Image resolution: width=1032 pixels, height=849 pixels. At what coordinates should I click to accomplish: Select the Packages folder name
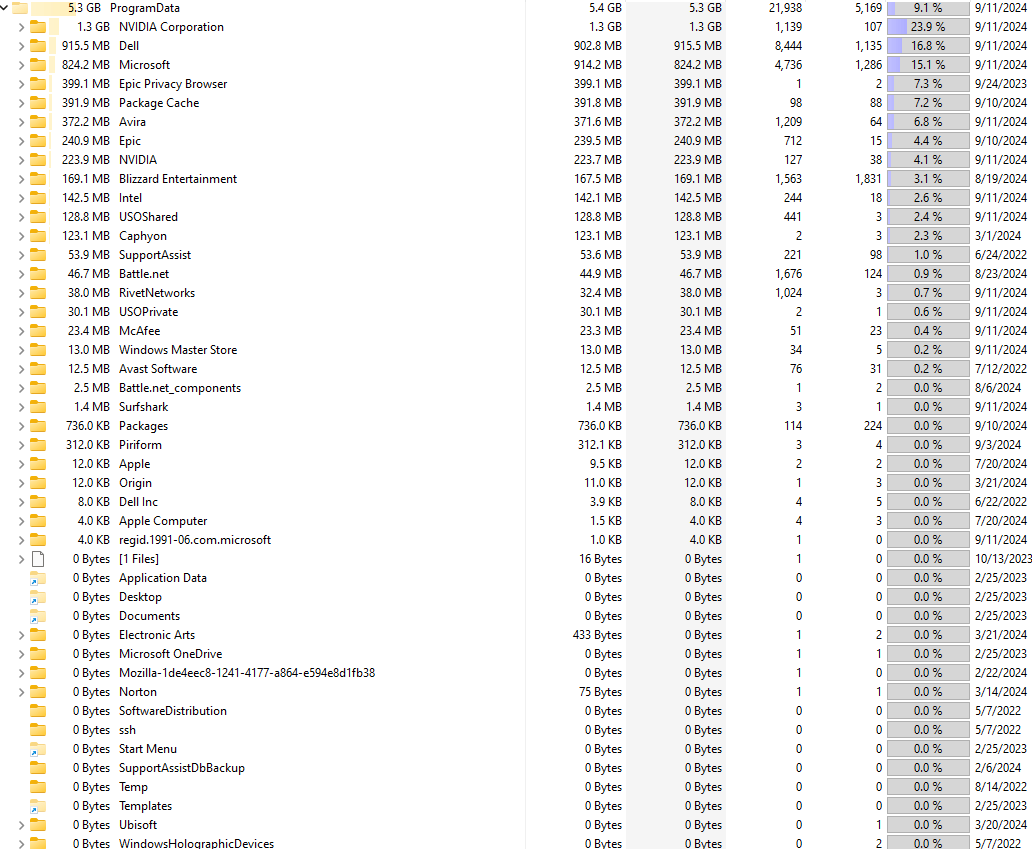tap(143, 426)
